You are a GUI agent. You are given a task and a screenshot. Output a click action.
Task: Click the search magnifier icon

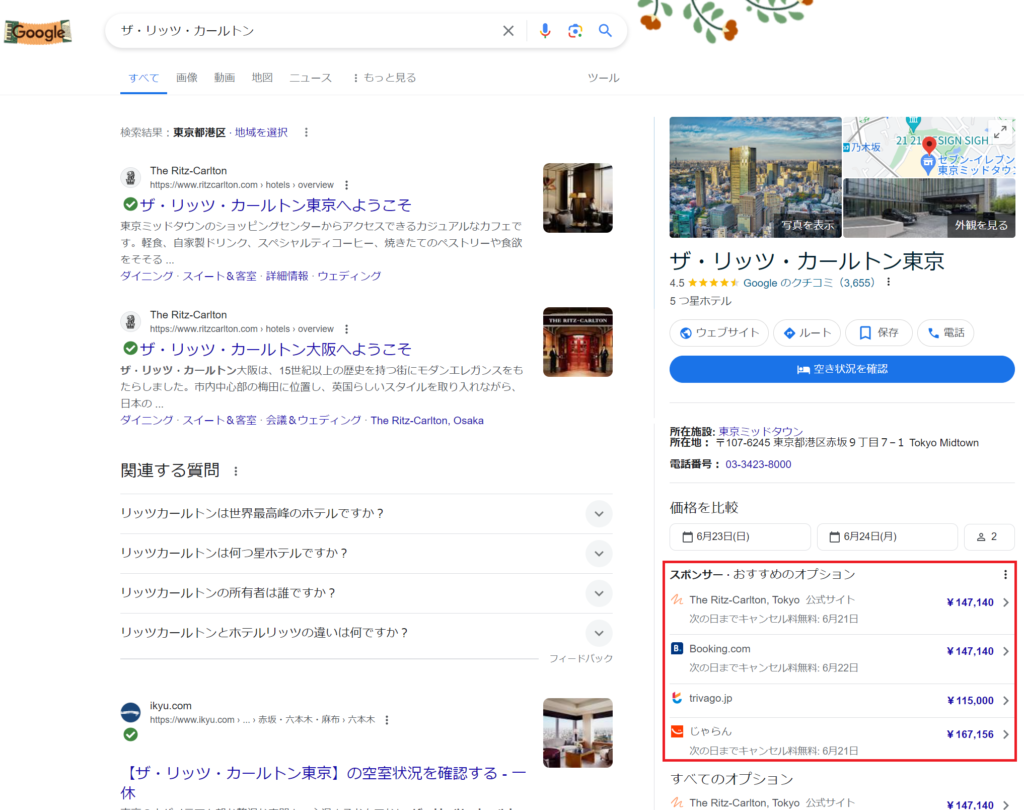tap(605, 31)
